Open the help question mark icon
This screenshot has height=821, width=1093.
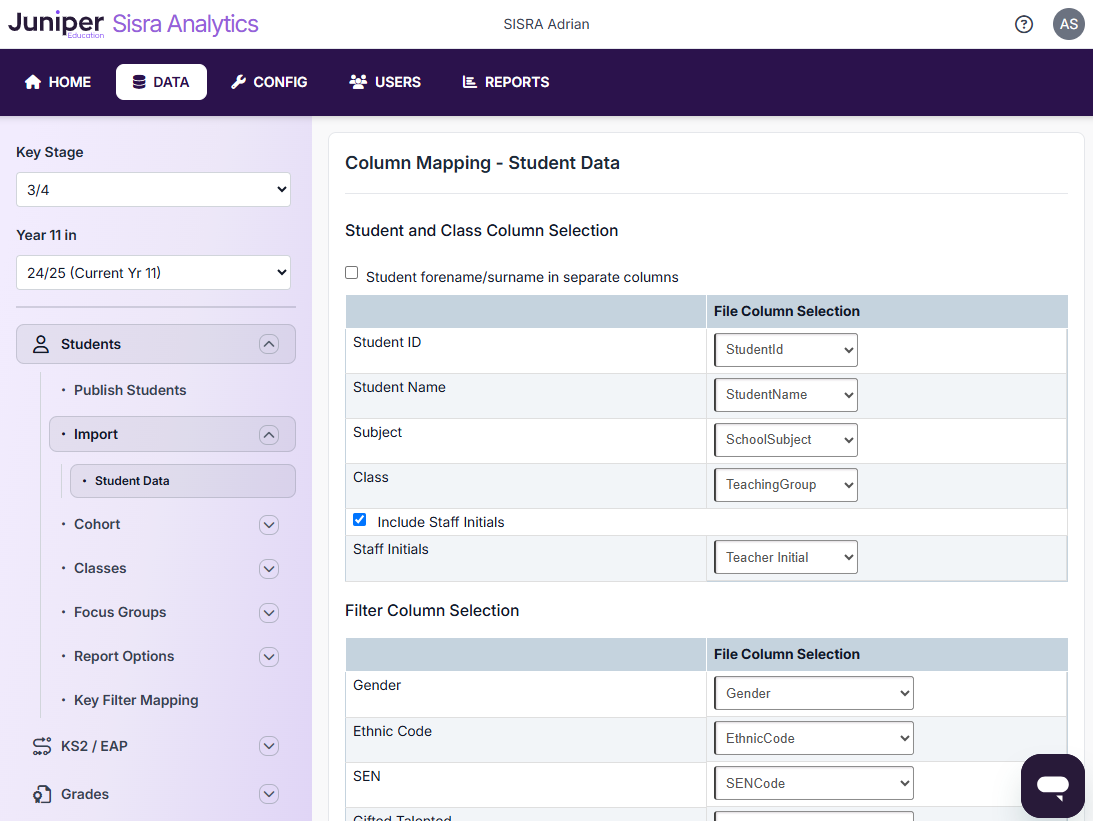(x=1023, y=23)
